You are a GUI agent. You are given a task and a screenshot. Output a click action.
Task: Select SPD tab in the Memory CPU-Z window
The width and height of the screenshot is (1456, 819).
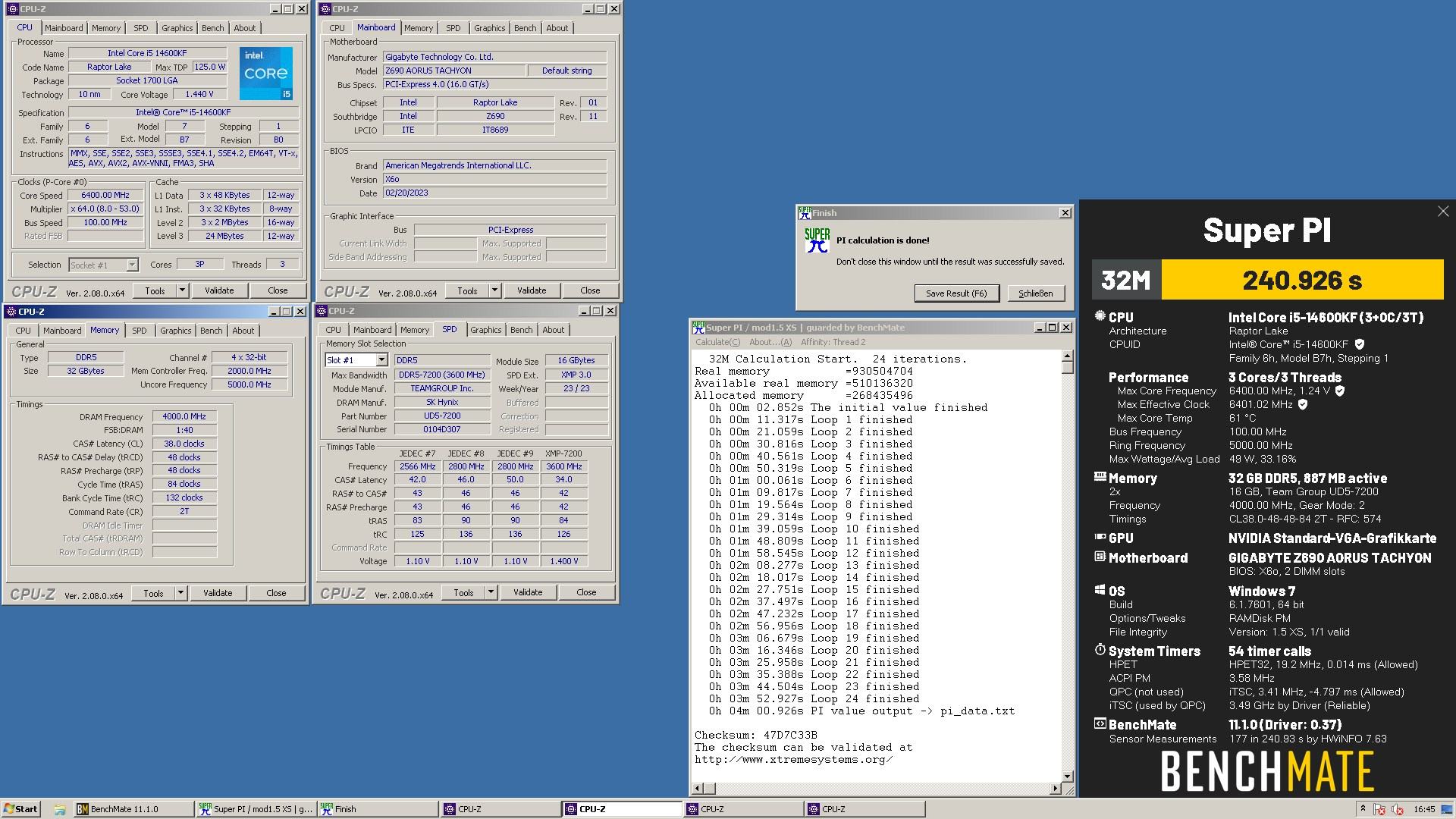(140, 331)
